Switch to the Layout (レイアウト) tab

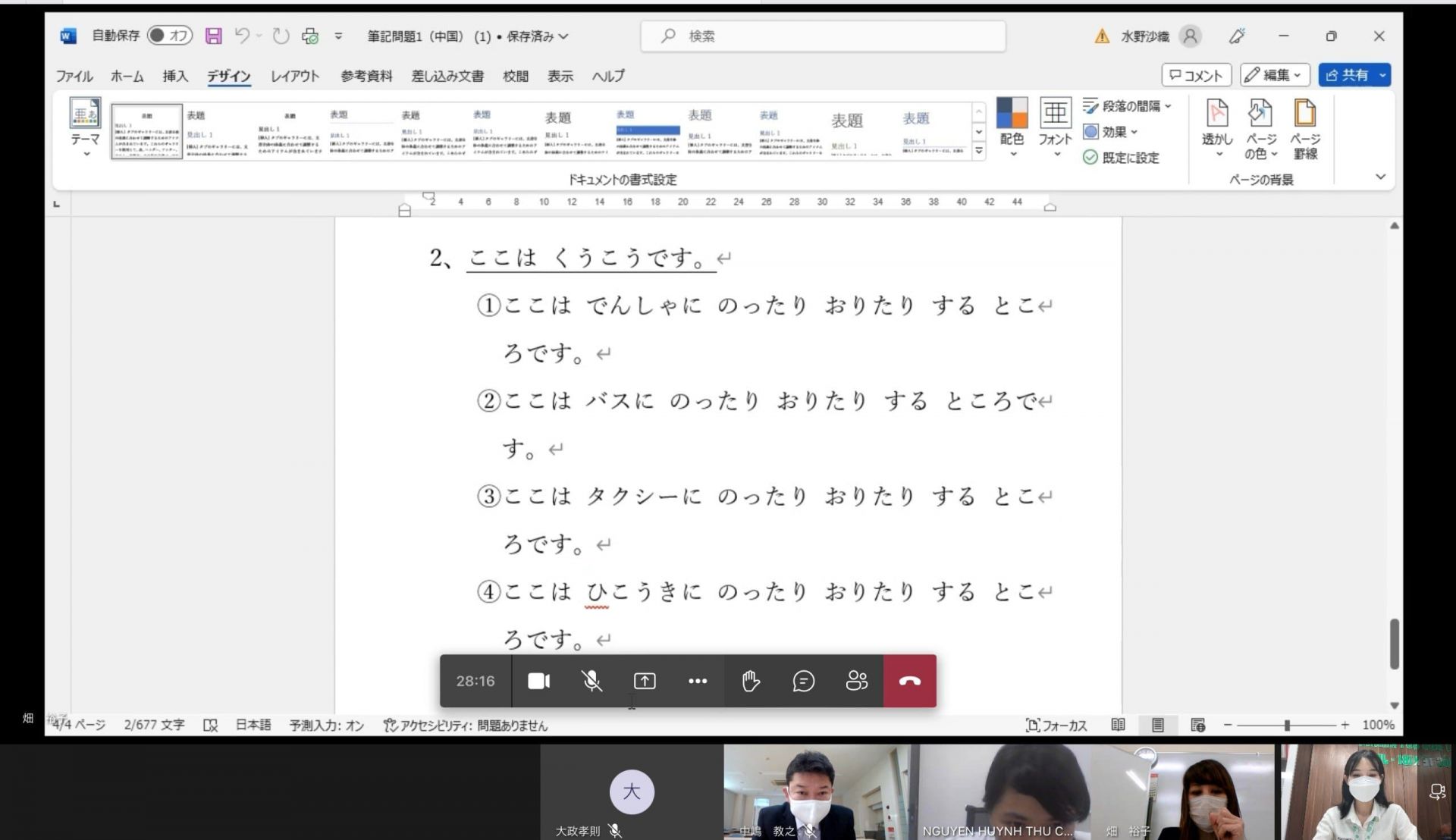pos(294,76)
